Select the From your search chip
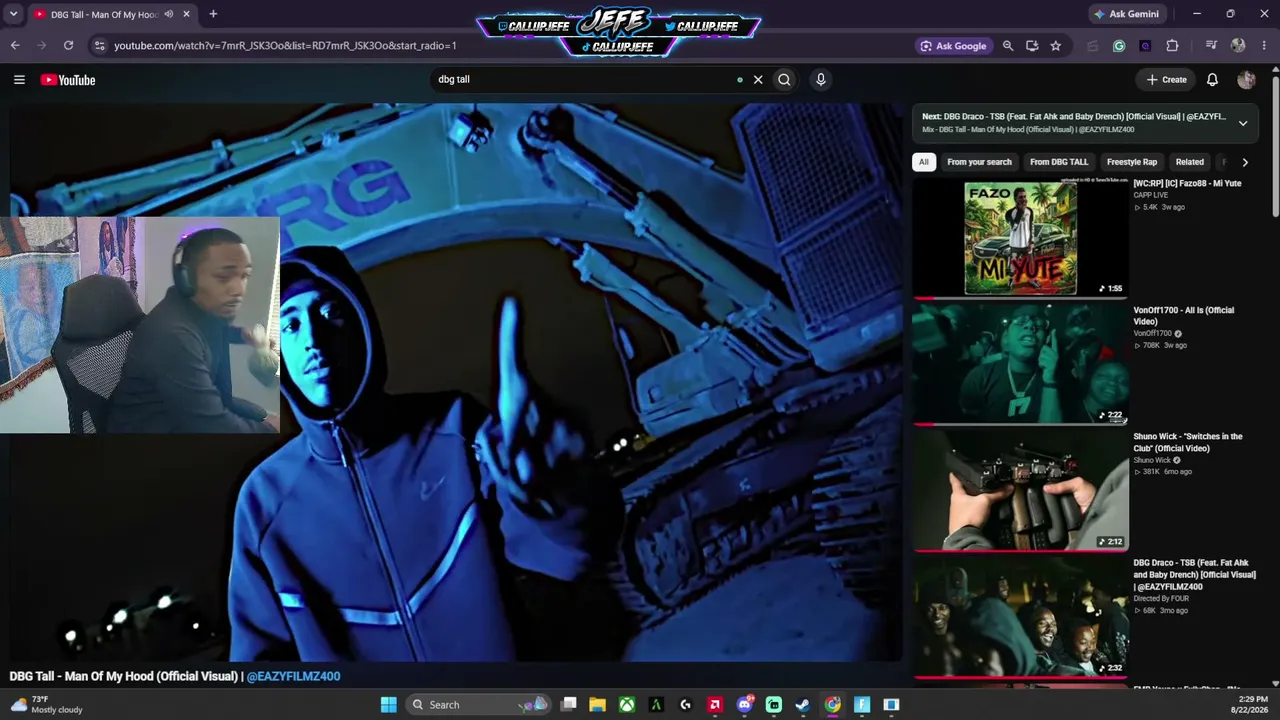 (979, 162)
